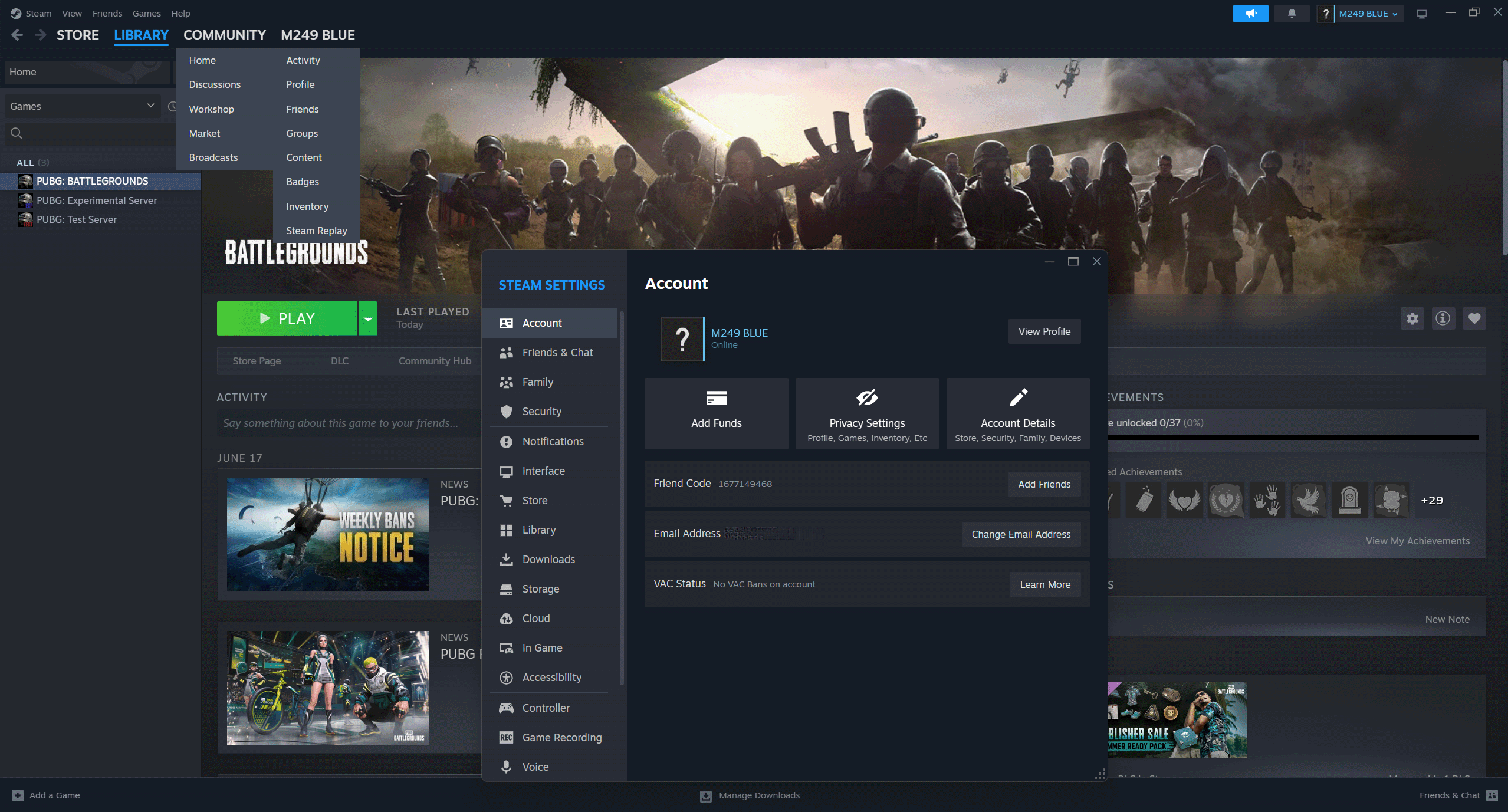Click the Add Friends button
The width and height of the screenshot is (1508, 812).
[x=1044, y=484]
